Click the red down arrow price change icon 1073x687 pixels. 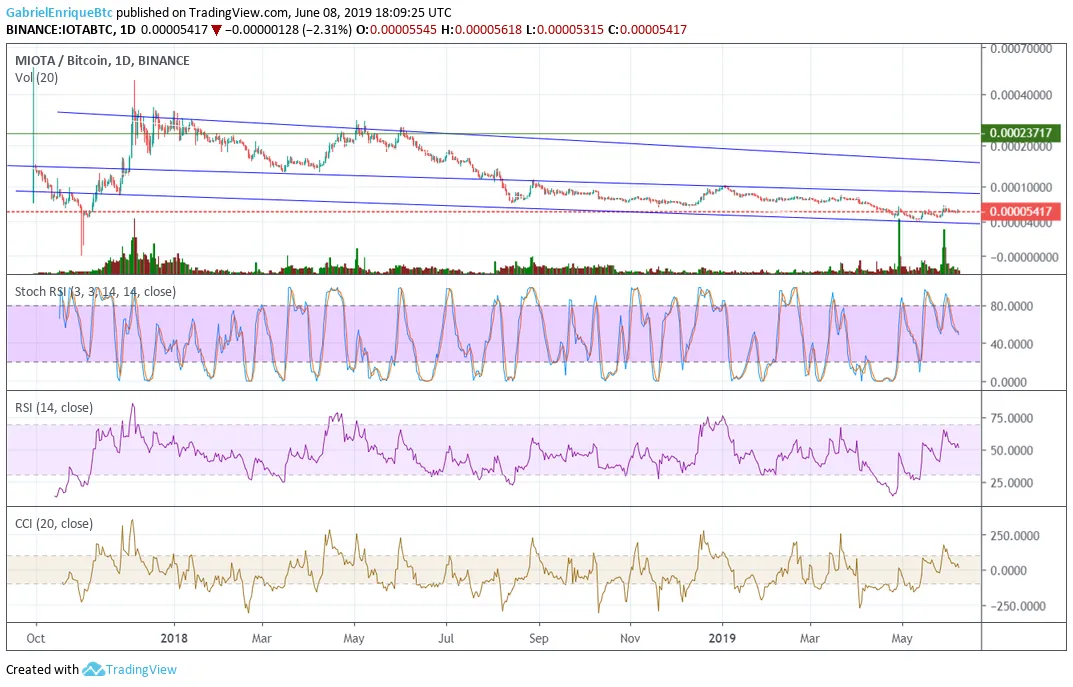point(216,29)
